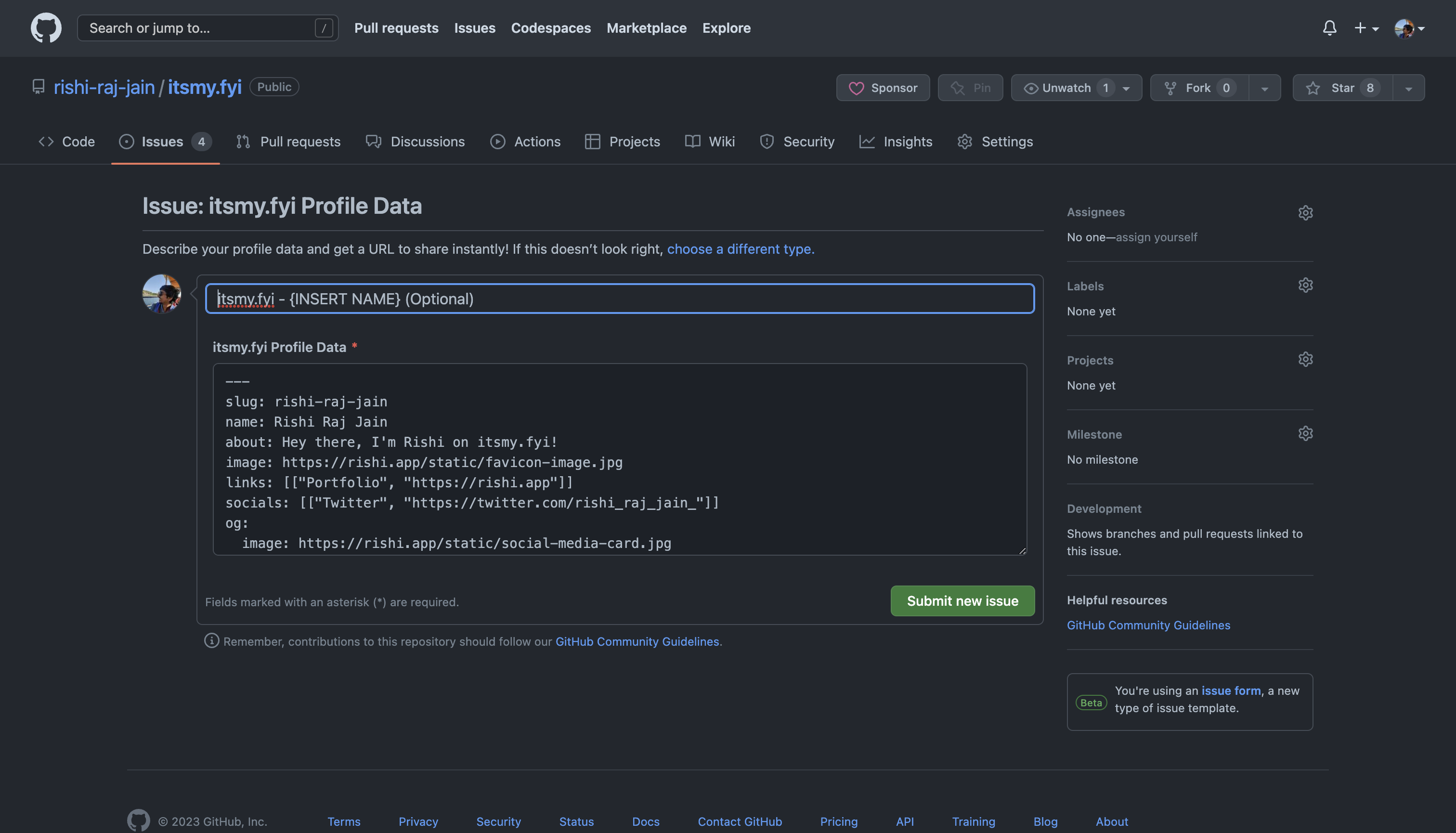Open the user avatar menu in header

click(1409, 28)
